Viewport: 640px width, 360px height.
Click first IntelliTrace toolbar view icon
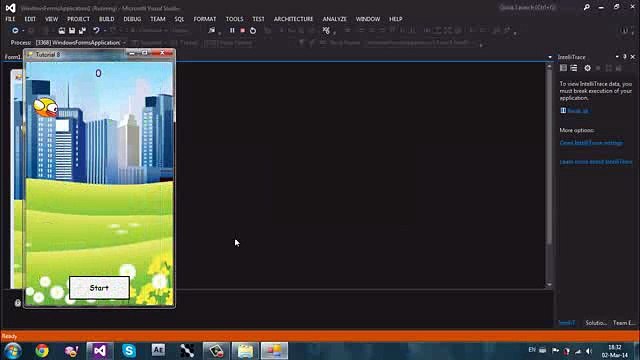click(x=563, y=68)
